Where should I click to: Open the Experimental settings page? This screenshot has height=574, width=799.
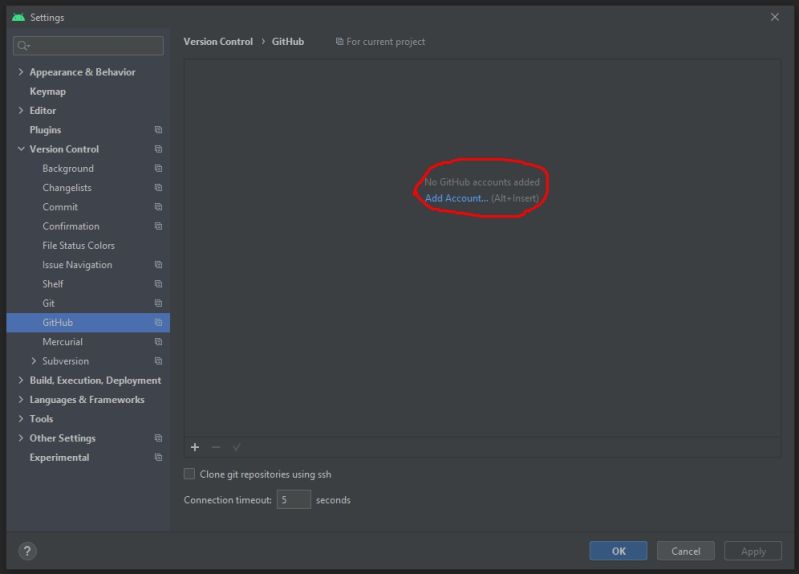point(59,458)
